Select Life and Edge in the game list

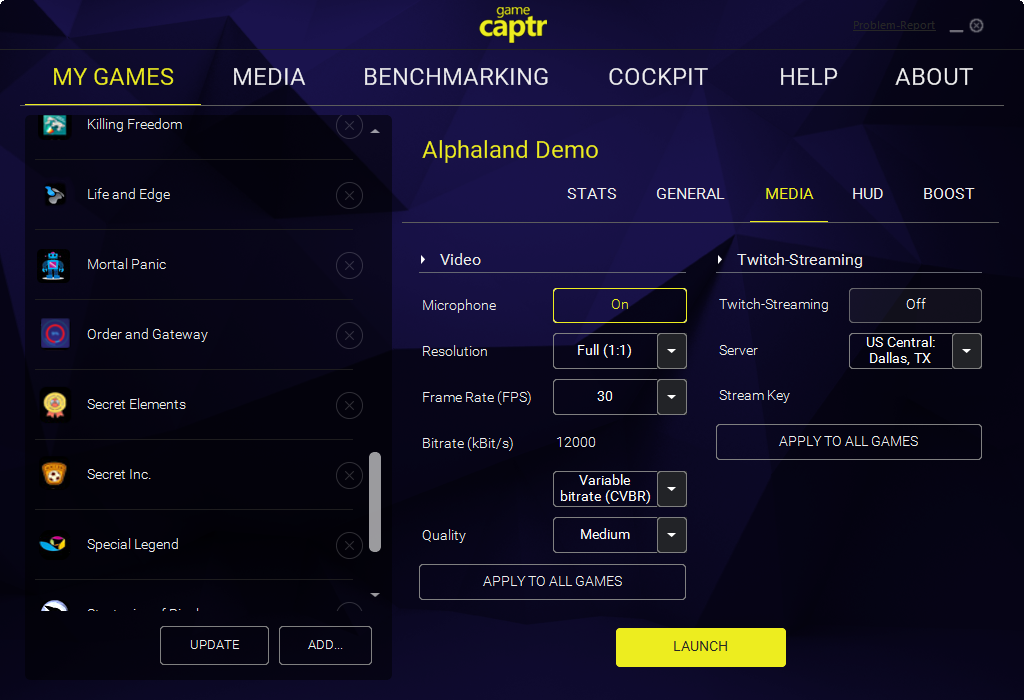pyautogui.click(x=194, y=195)
